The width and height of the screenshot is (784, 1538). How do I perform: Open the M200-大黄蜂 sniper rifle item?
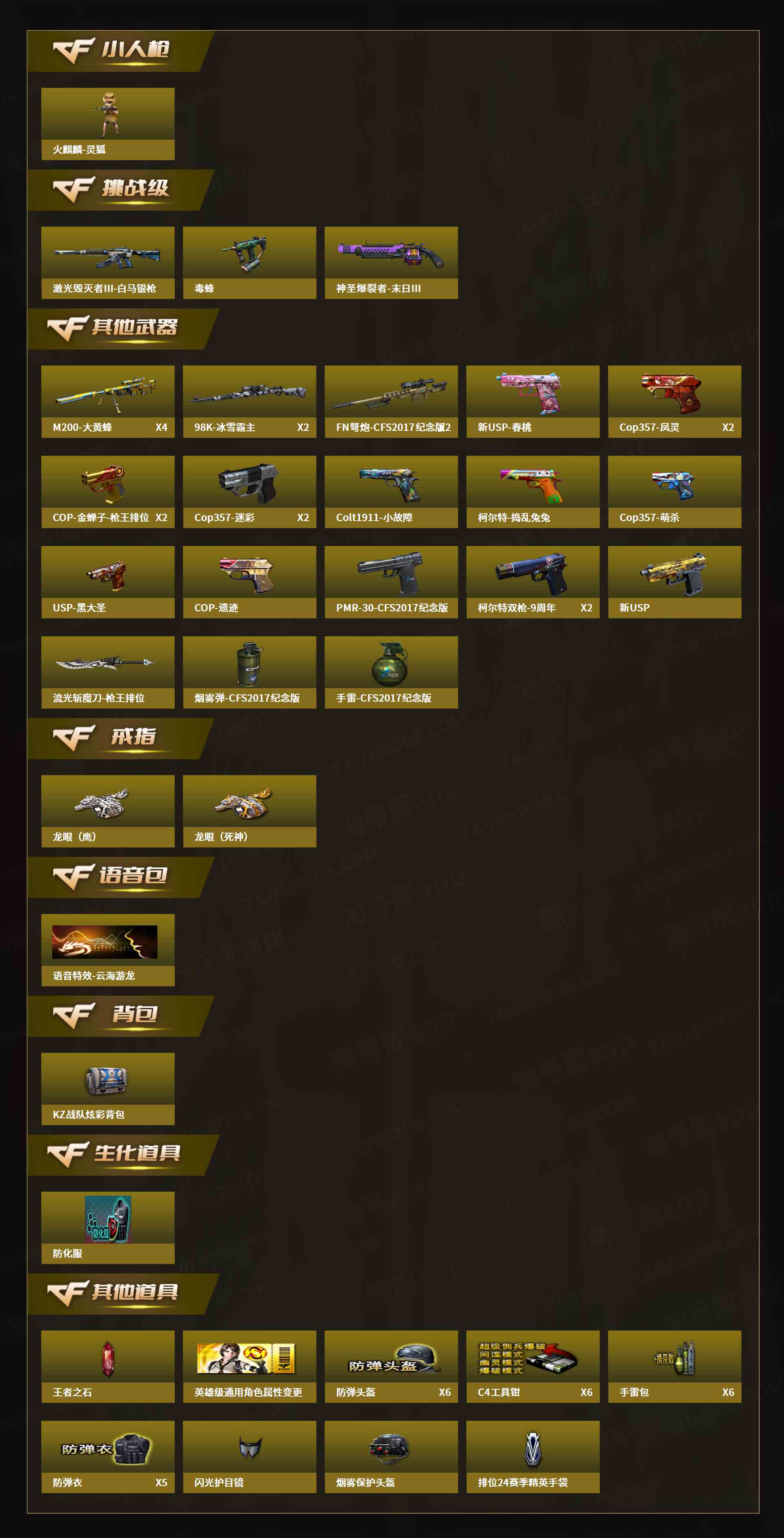point(107,401)
